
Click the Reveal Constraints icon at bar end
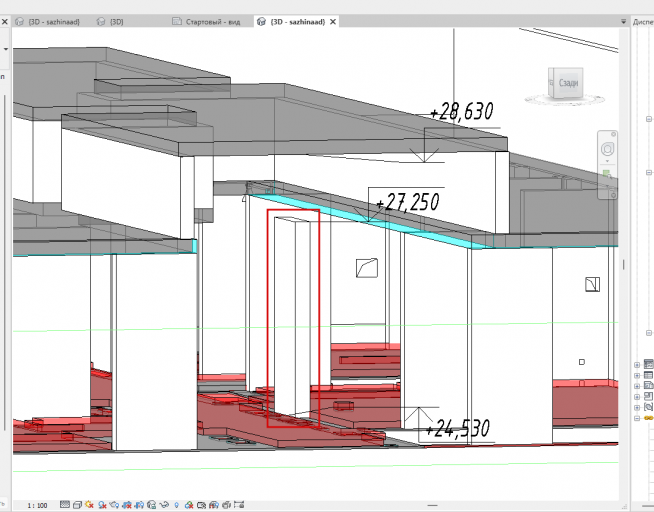(x=239, y=505)
